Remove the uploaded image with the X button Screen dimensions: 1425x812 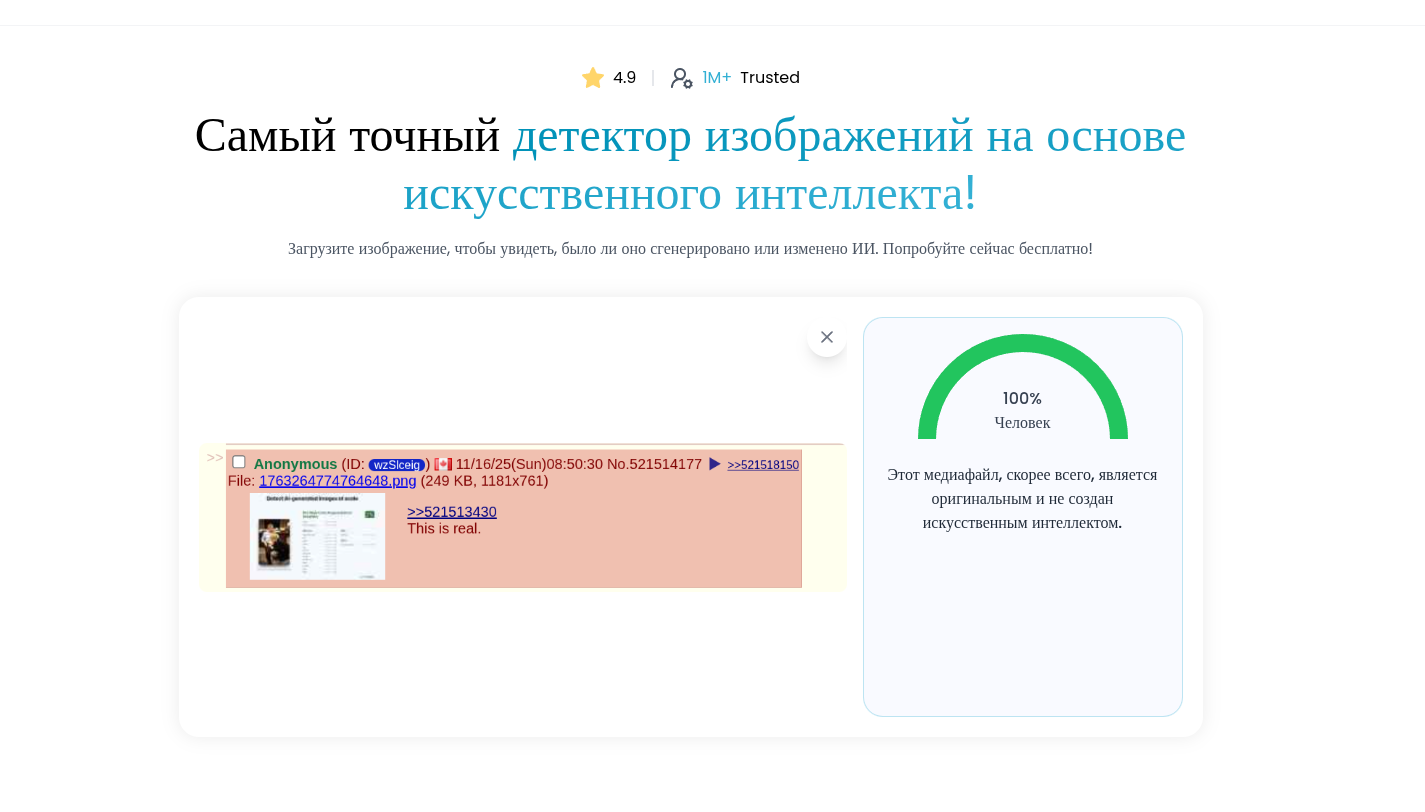tap(827, 337)
